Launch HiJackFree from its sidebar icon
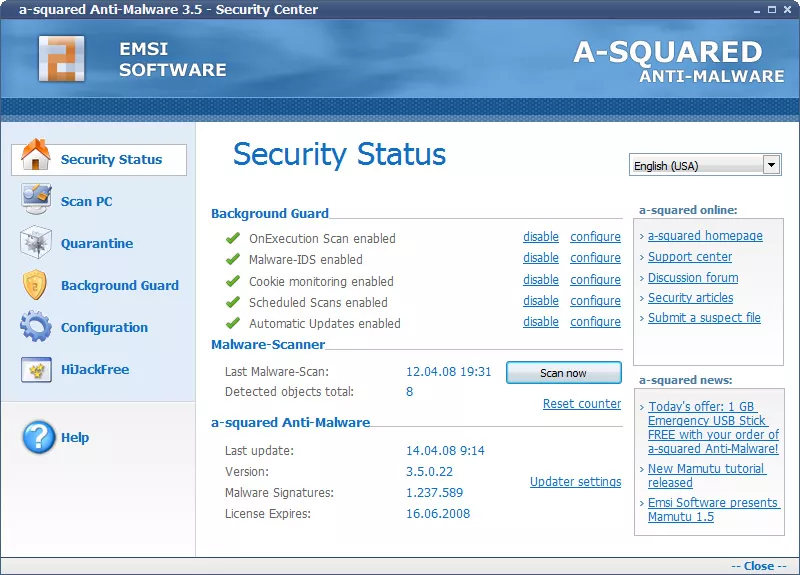The image size is (800, 575). click(36, 370)
